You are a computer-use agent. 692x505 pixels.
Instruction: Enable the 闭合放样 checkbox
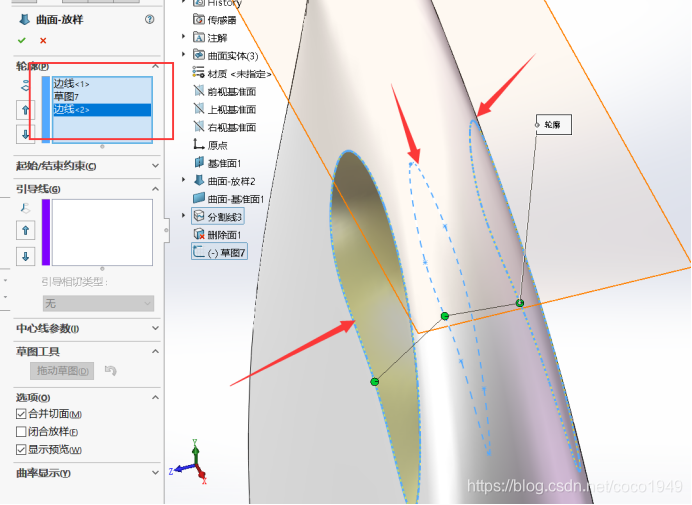tap(21, 432)
